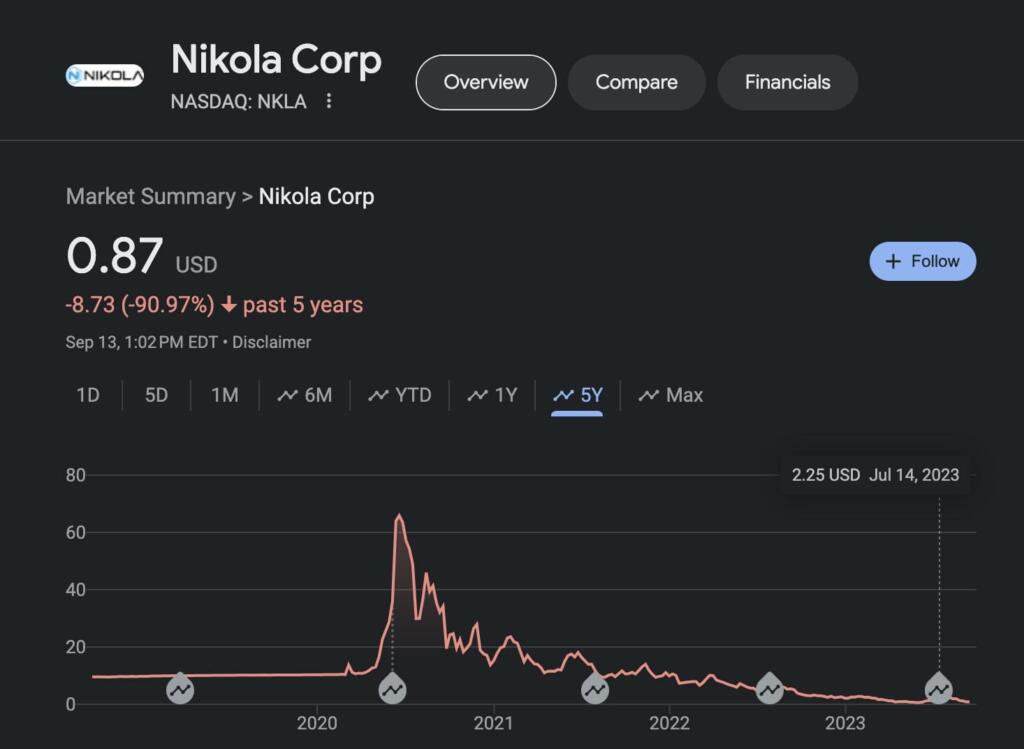Image resolution: width=1024 pixels, height=749 pixels.
Task: Follow Nikola Corp stock
Action: [922, 261]
